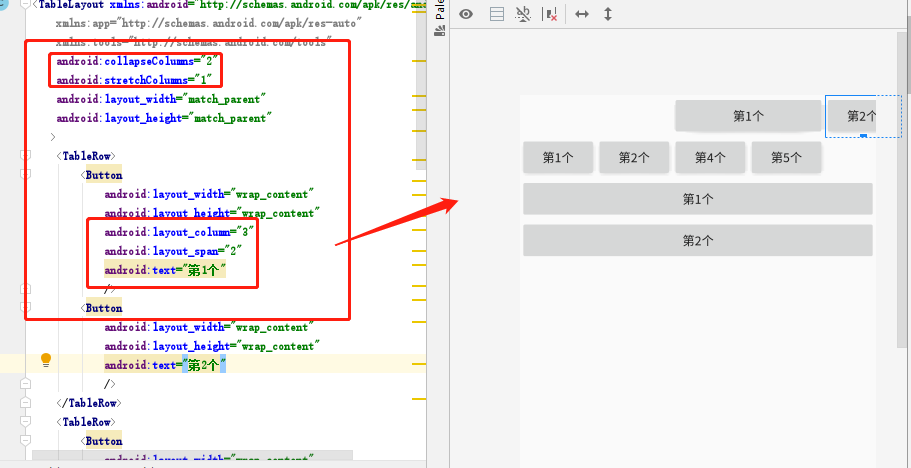The width and height of the screenshot is (911, 468).
Task: Select the wide 第1个 button in preview's top row
Action: tap(748, 116)
